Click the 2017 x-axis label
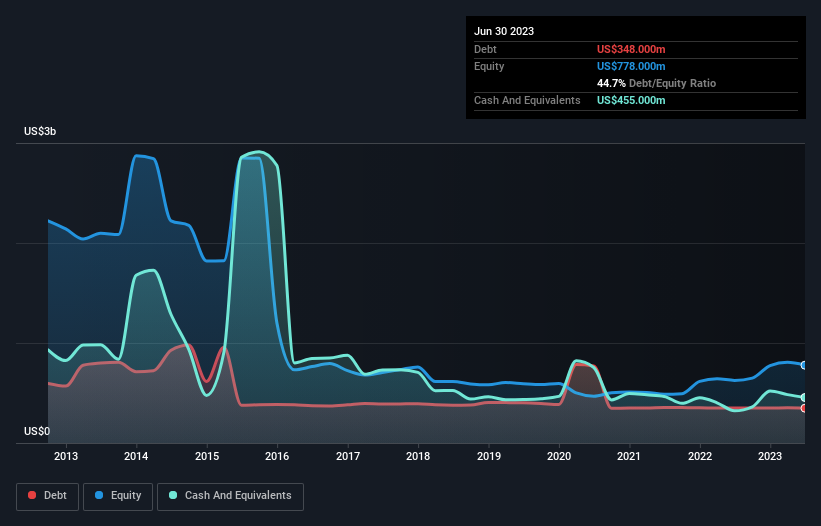 348,456
